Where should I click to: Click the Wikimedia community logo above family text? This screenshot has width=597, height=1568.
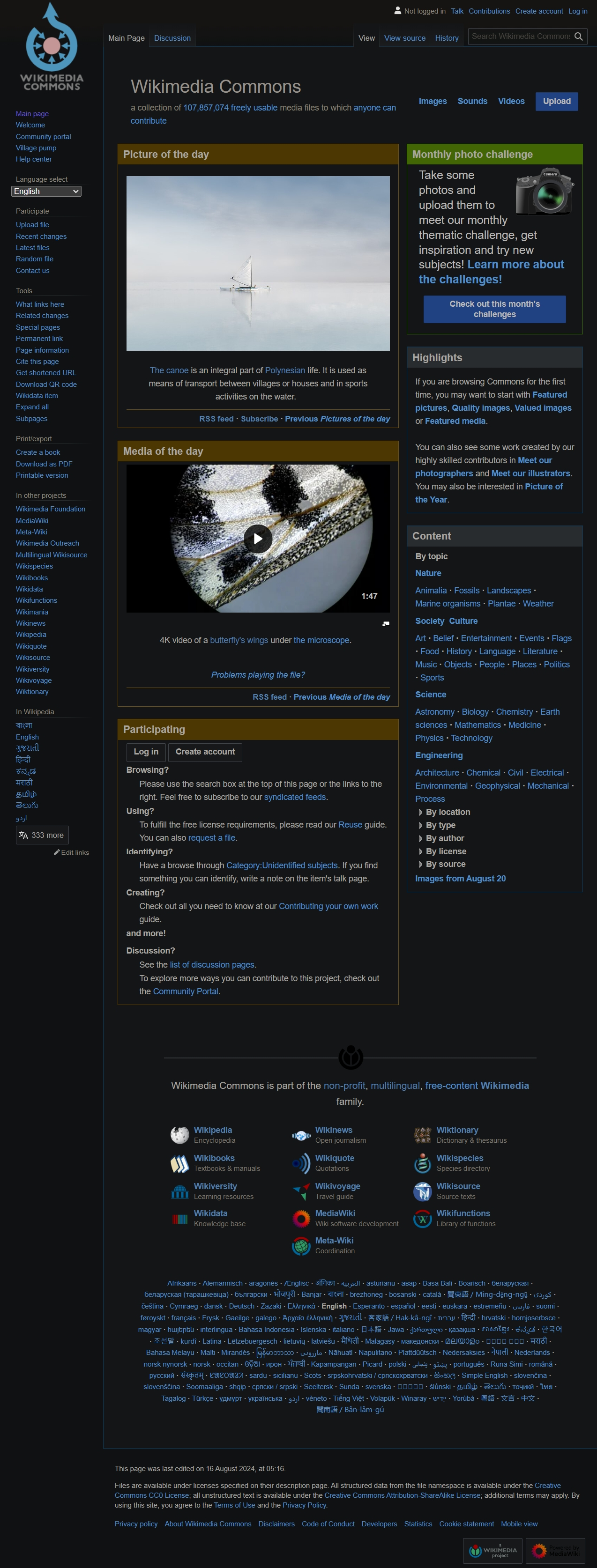[351, 1058]
